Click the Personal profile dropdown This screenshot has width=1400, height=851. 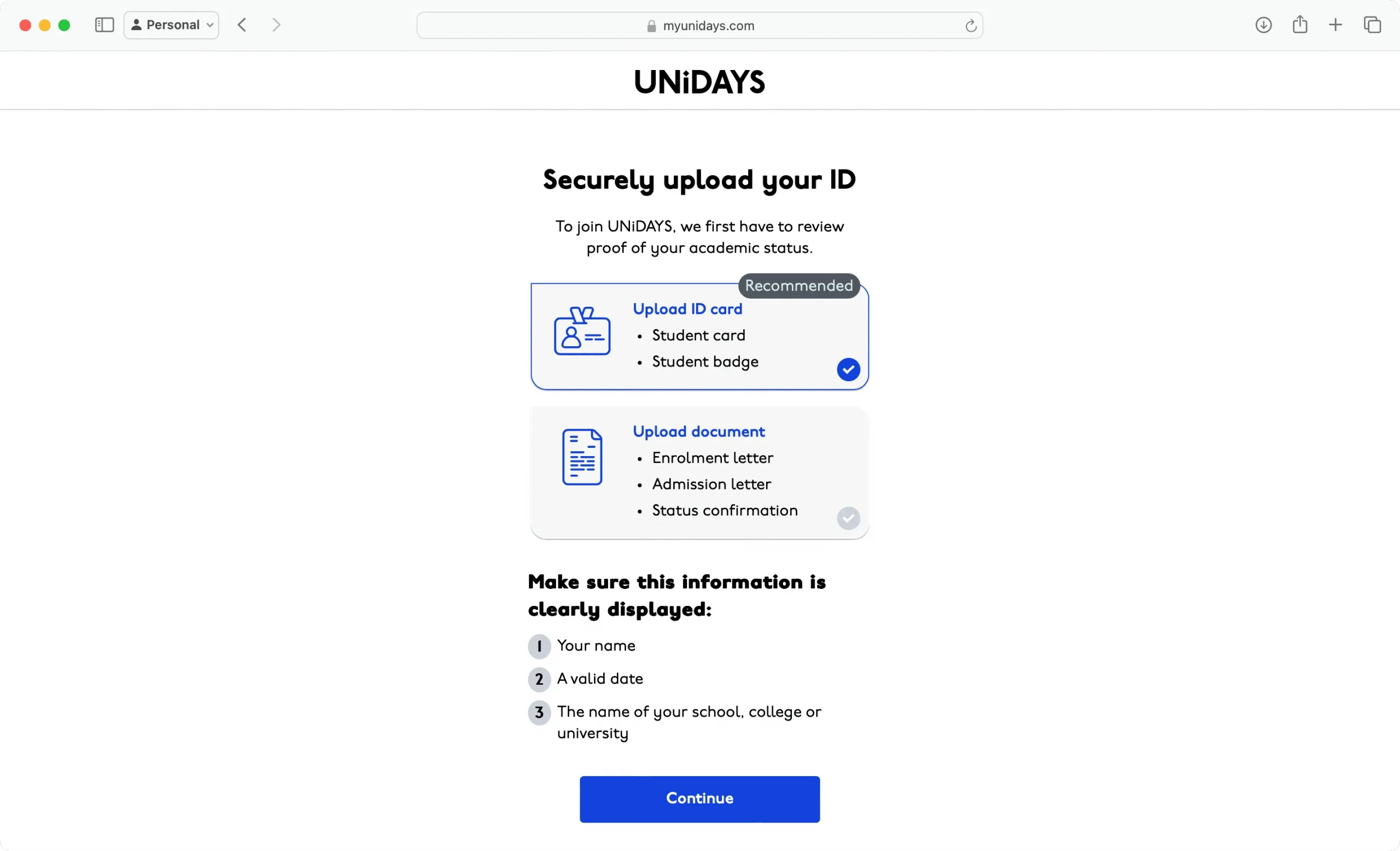click(x=171, y=24)
